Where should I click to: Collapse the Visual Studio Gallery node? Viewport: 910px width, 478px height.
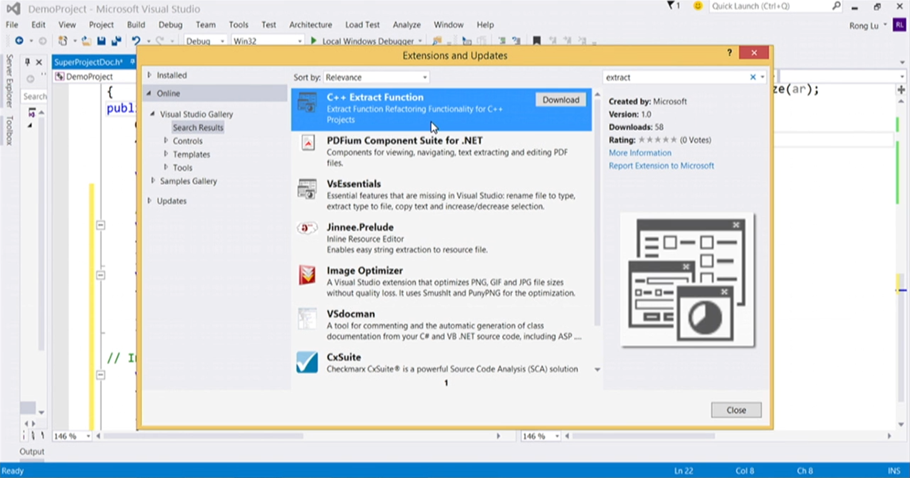click(x=153, y=114)
